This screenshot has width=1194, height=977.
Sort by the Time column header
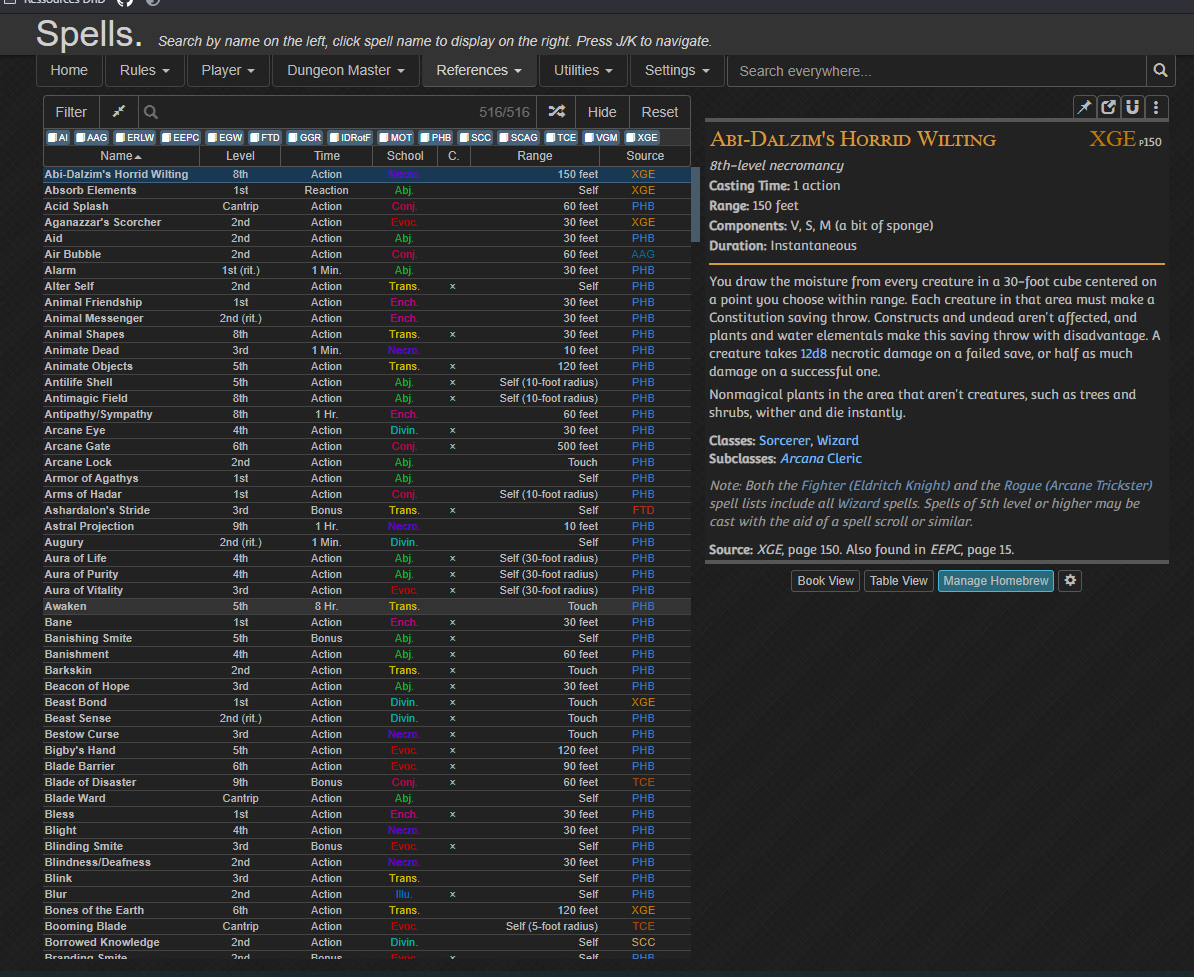(x=327, y=156)
